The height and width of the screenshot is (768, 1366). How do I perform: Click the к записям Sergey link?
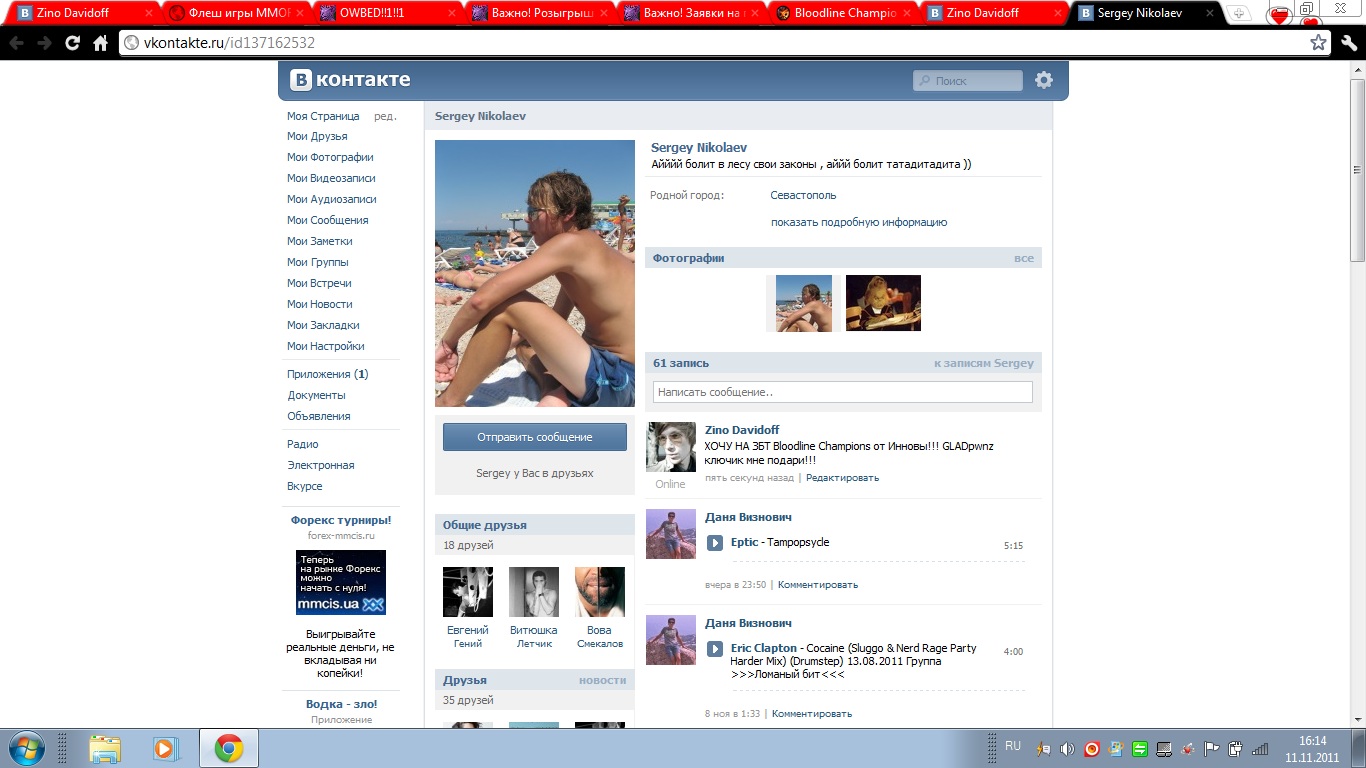984,363
